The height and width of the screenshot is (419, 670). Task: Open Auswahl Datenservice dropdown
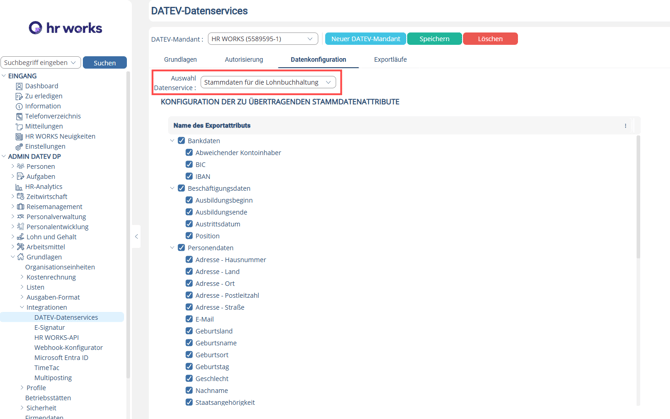click(x=268, y=82)
